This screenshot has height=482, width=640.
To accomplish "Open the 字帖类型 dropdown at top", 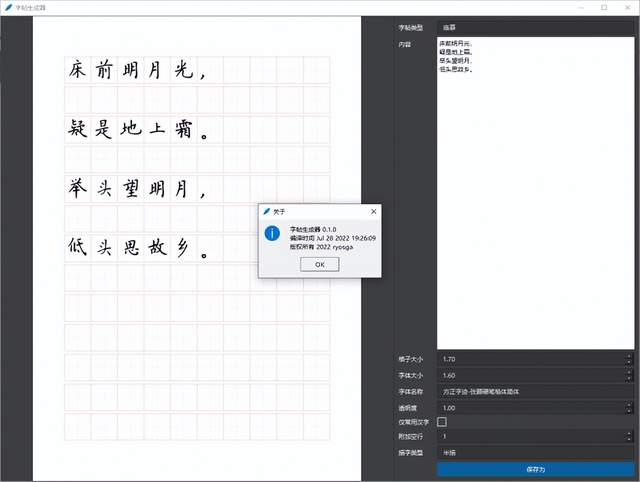I will pyautogui.click(x=536, y=28).
